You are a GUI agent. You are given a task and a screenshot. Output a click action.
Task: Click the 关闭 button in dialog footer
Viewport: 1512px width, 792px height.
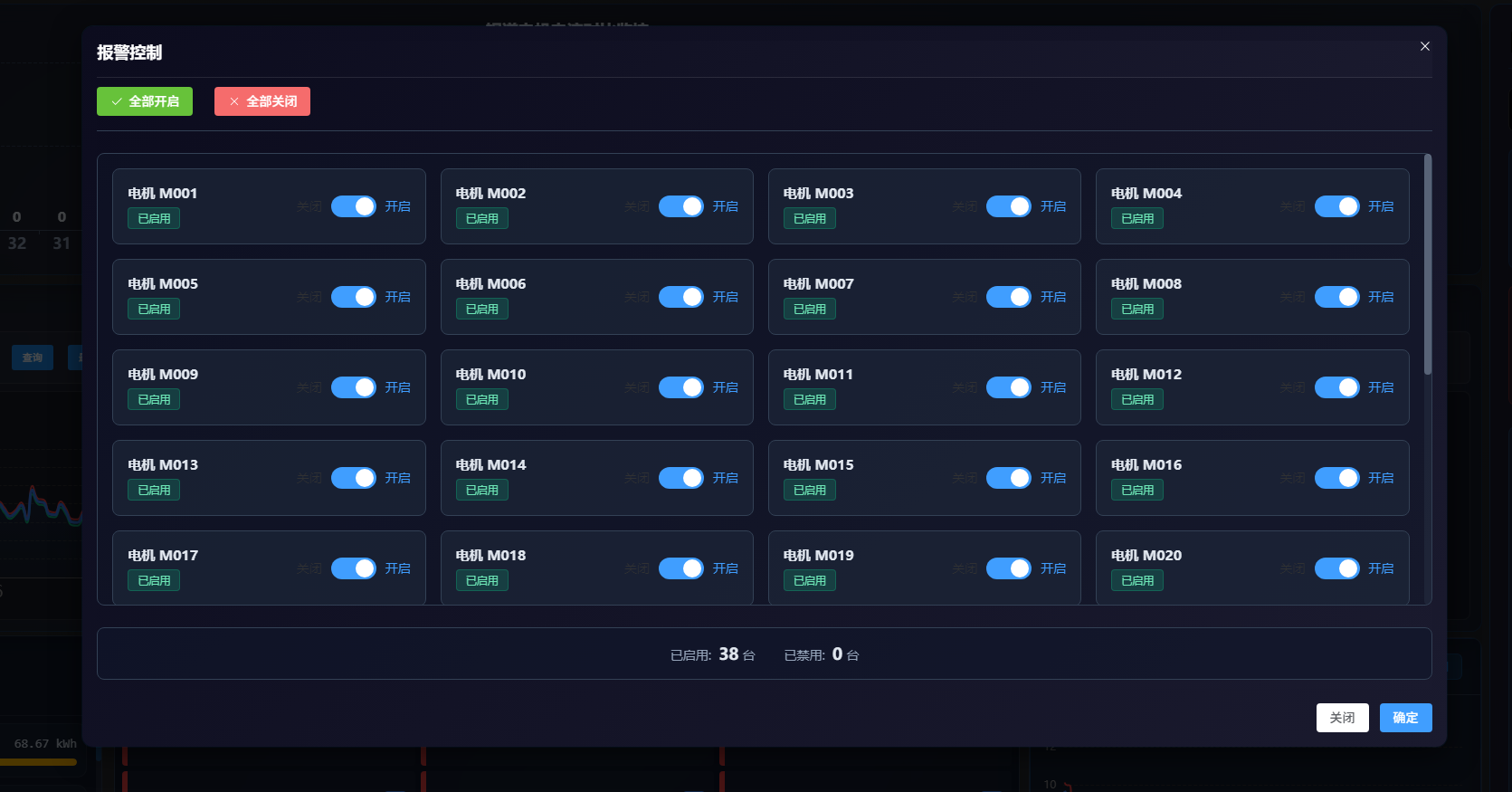(x=1342, y=718)
